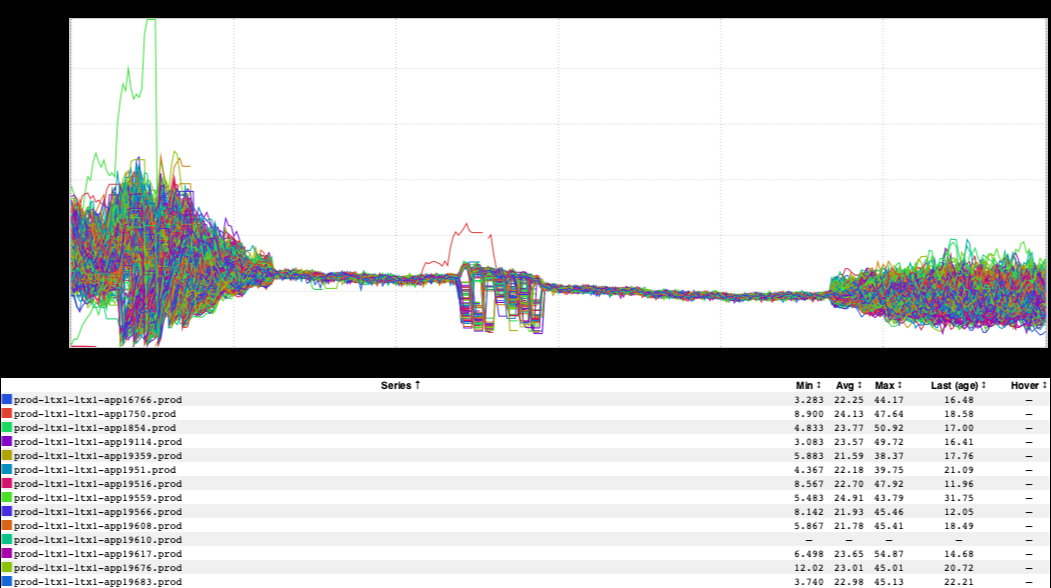Sort legend by Min column
The width and height of the screenshot is (1051, 588).
[805, 385]
